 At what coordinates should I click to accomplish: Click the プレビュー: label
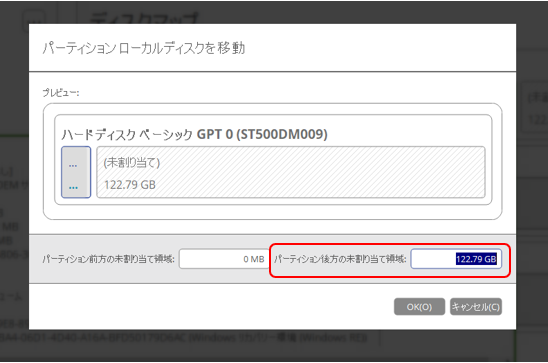point(61,93)
